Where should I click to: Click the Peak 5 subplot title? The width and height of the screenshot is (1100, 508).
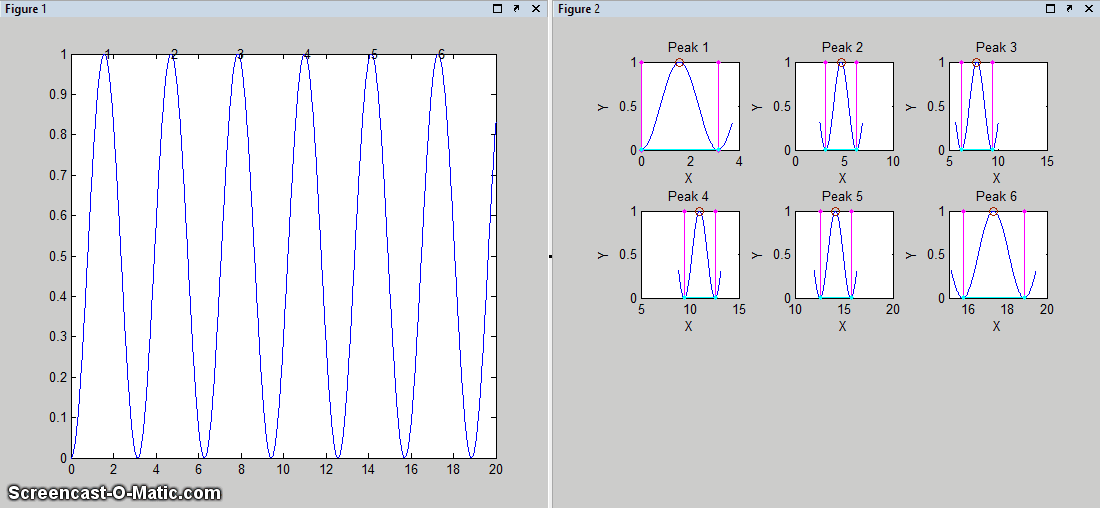[842, 196]
